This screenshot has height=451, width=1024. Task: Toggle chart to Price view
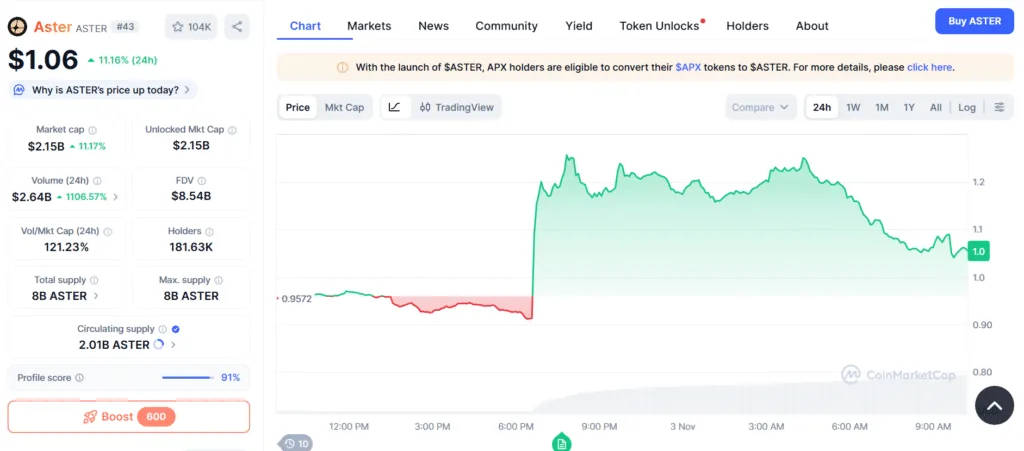[298, 107]
